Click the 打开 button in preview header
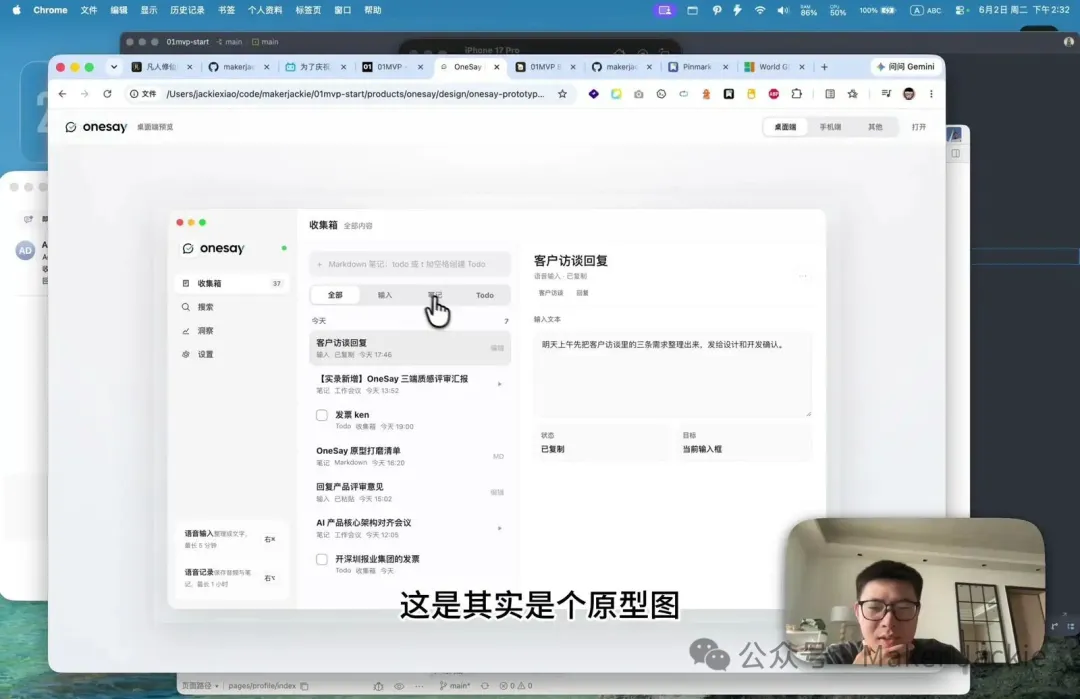The height and width of the screenshot is (699, 1080). click(x=919, y=127)
